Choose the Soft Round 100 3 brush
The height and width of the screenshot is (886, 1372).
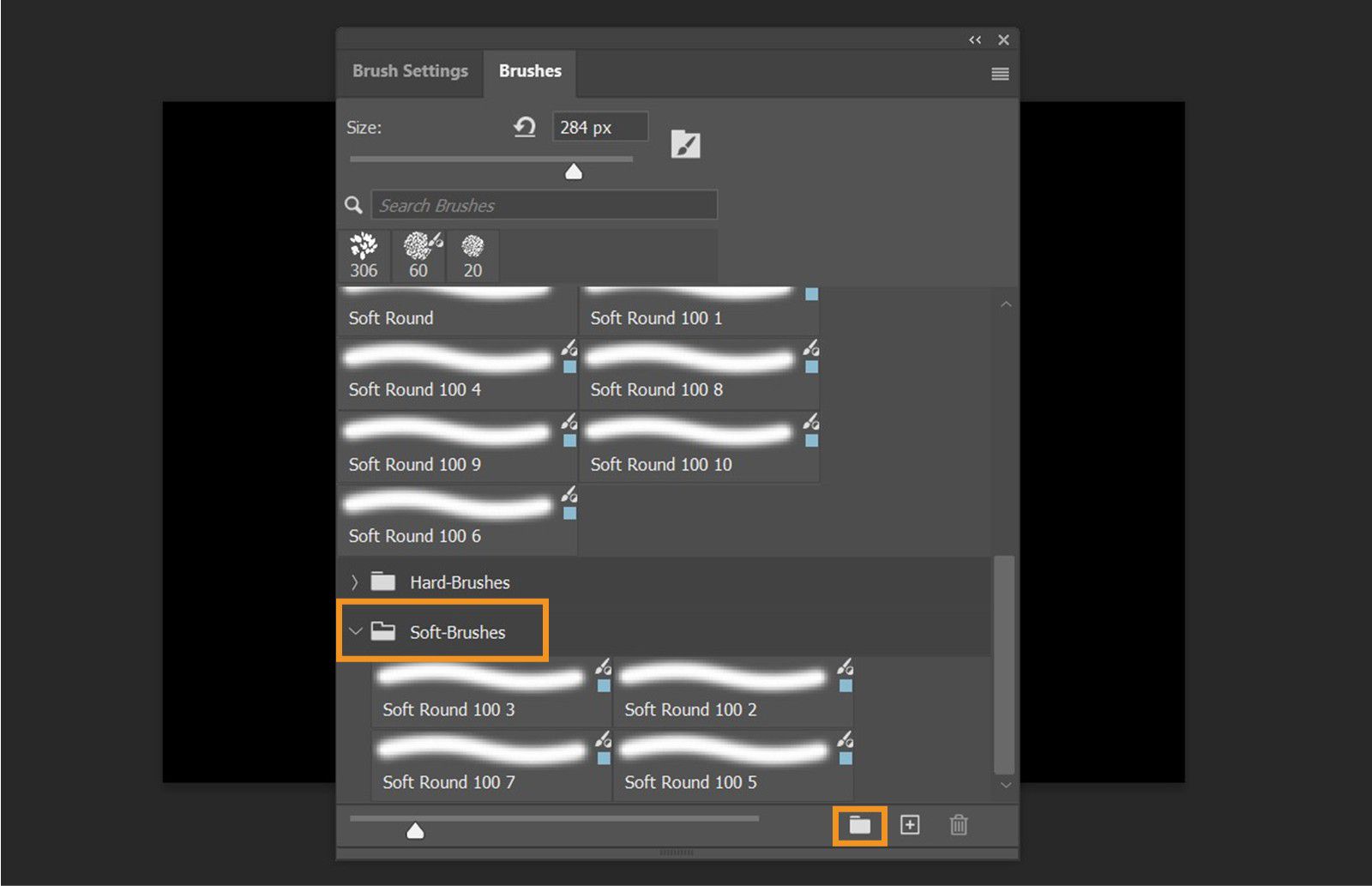tap(492, 694)
